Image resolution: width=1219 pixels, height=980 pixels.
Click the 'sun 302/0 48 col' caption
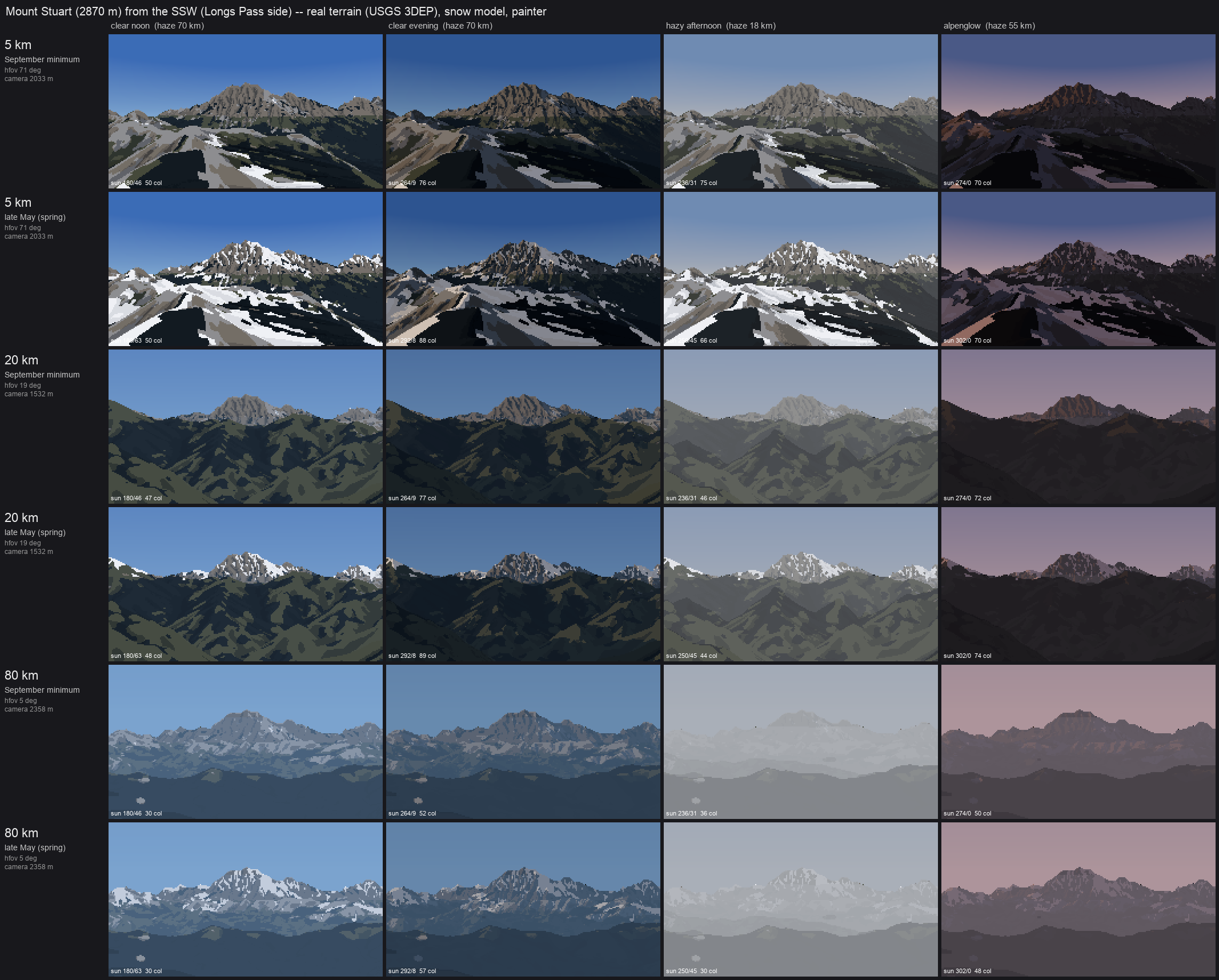(967, 971)
